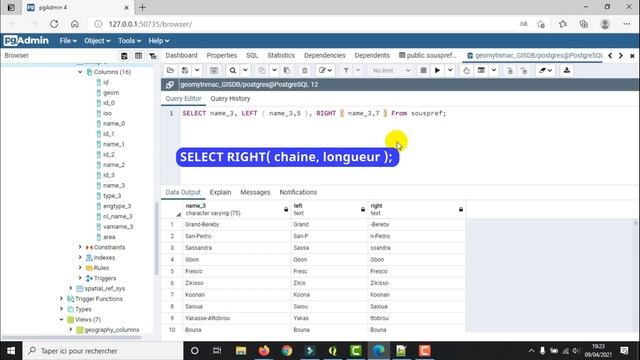Click the connection status link icon
Screen dimensions: 640x360
pyautogui.click(x=170, y=84)
